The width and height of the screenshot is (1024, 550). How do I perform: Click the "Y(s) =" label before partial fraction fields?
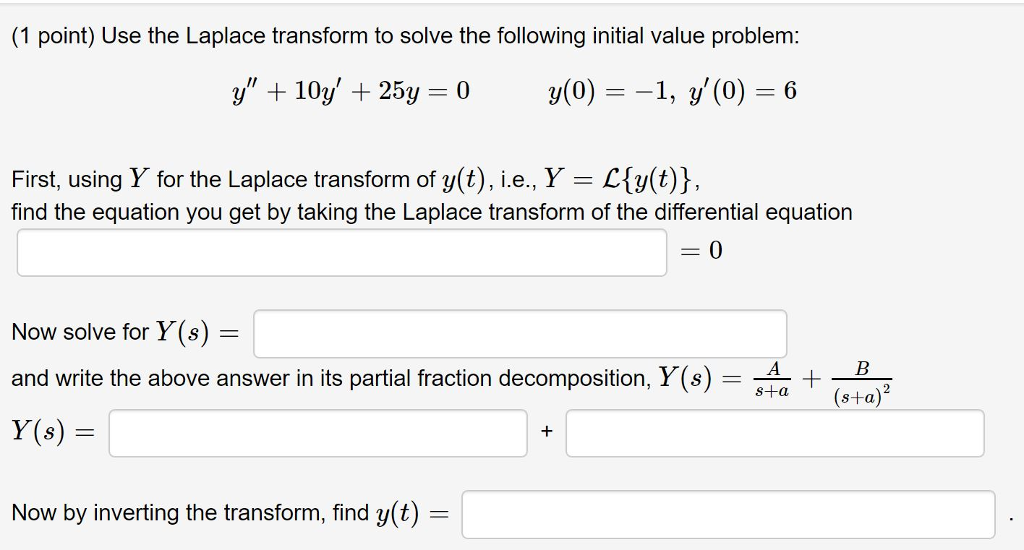pos(53,432)
